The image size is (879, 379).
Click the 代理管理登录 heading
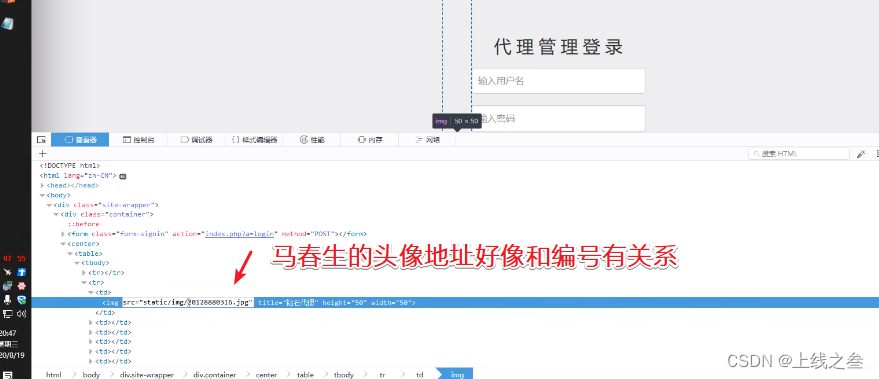[x=559, y=47]
